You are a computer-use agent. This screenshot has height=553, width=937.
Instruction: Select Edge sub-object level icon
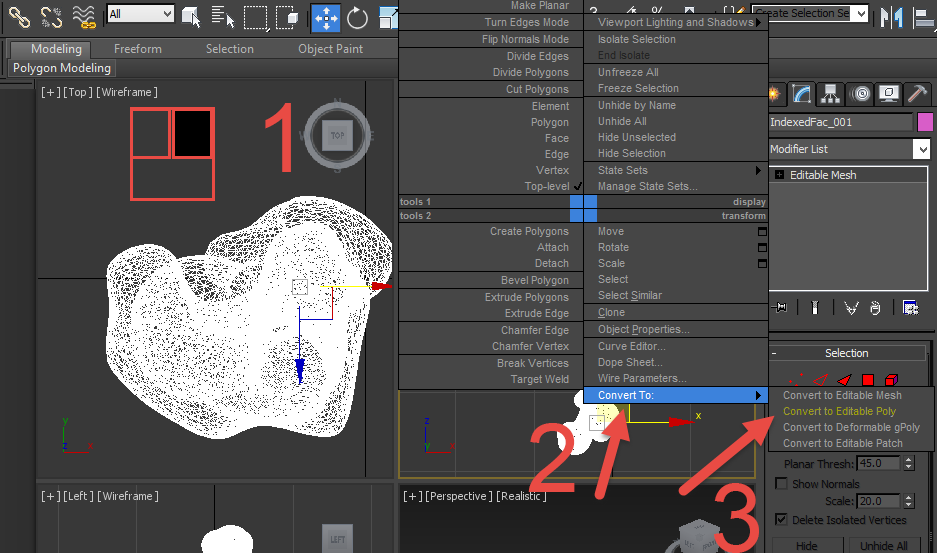pyautogui.click(x=820, y=380)
